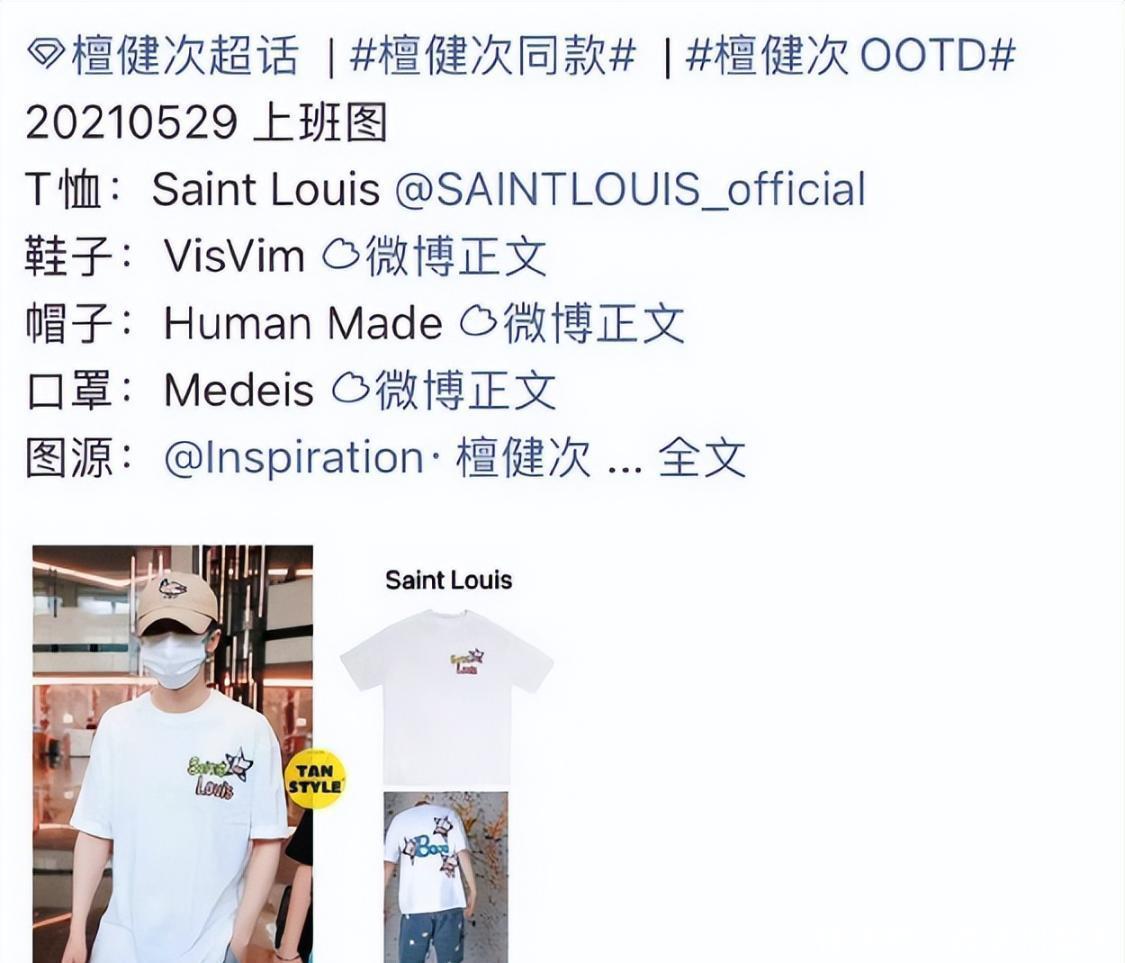Open the T-shirt back view photo

coord(446,877)
